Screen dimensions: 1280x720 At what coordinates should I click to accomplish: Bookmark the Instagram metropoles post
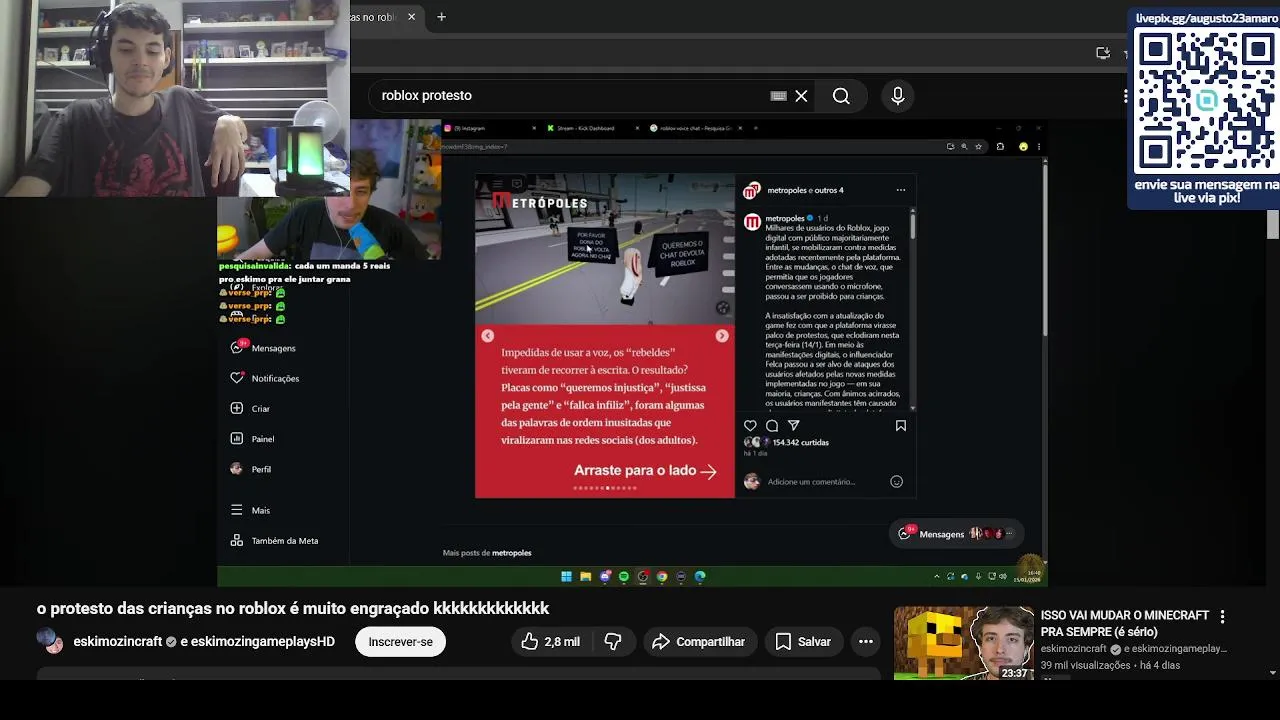(901, 426)
